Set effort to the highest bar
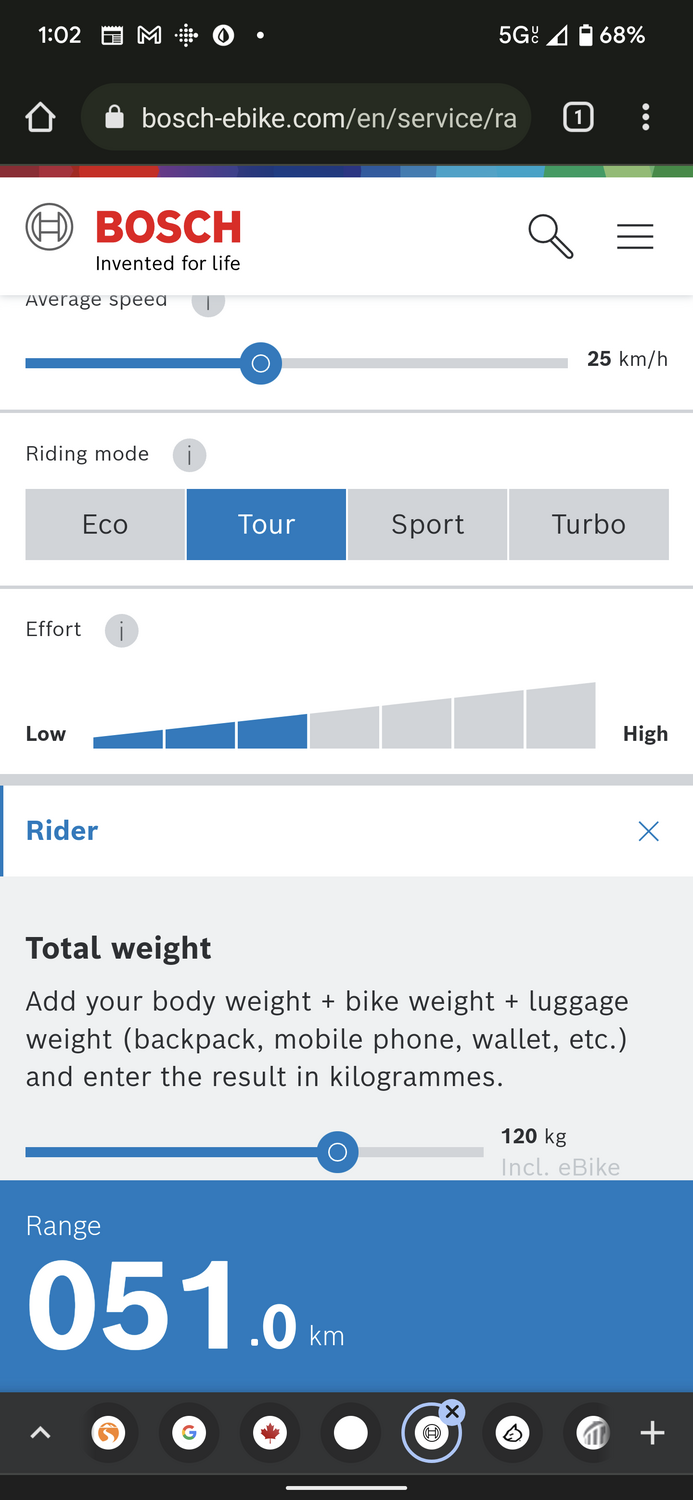693x1500 pixels. pos(561,717)
